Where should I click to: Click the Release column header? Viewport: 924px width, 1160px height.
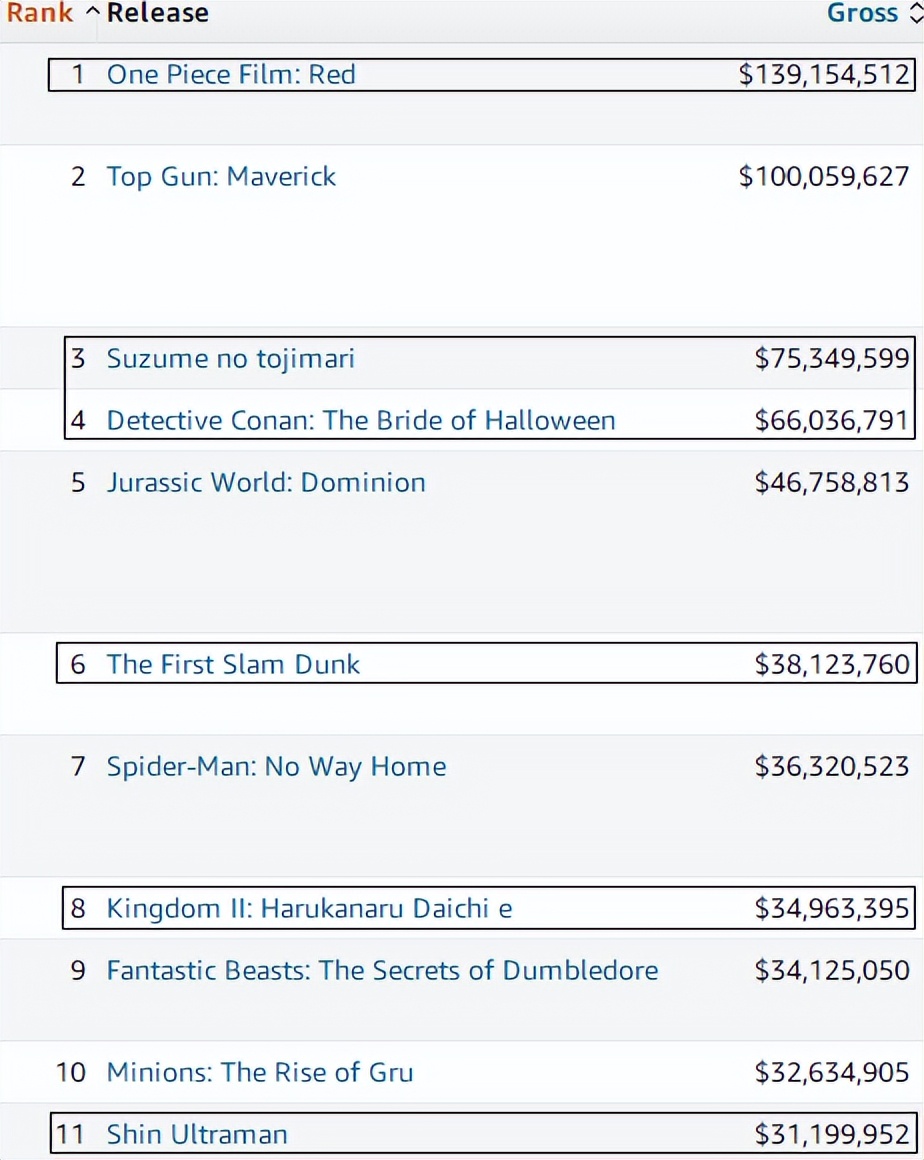tap(158, 14)
